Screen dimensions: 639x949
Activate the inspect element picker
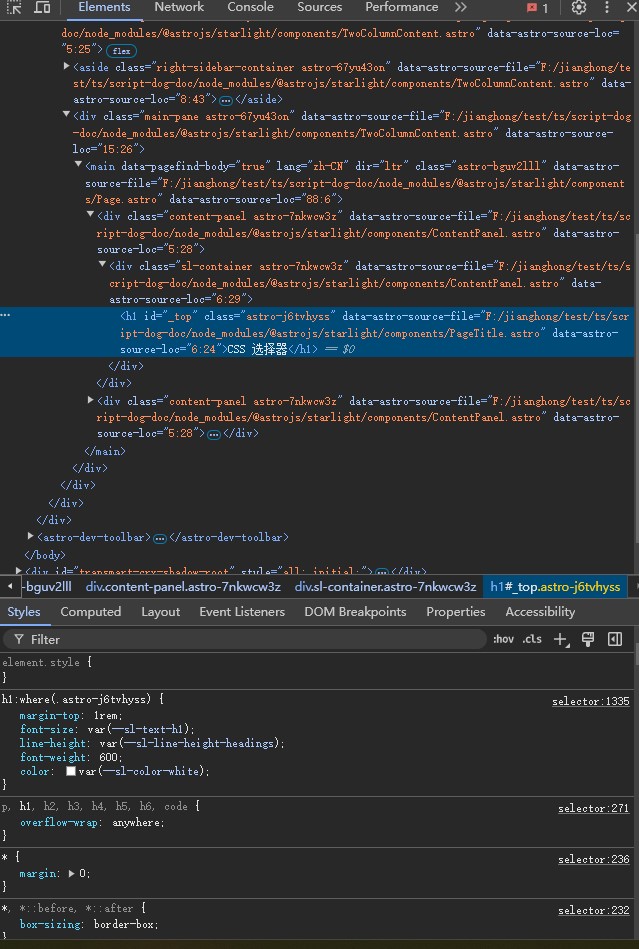tap(14, 7)
